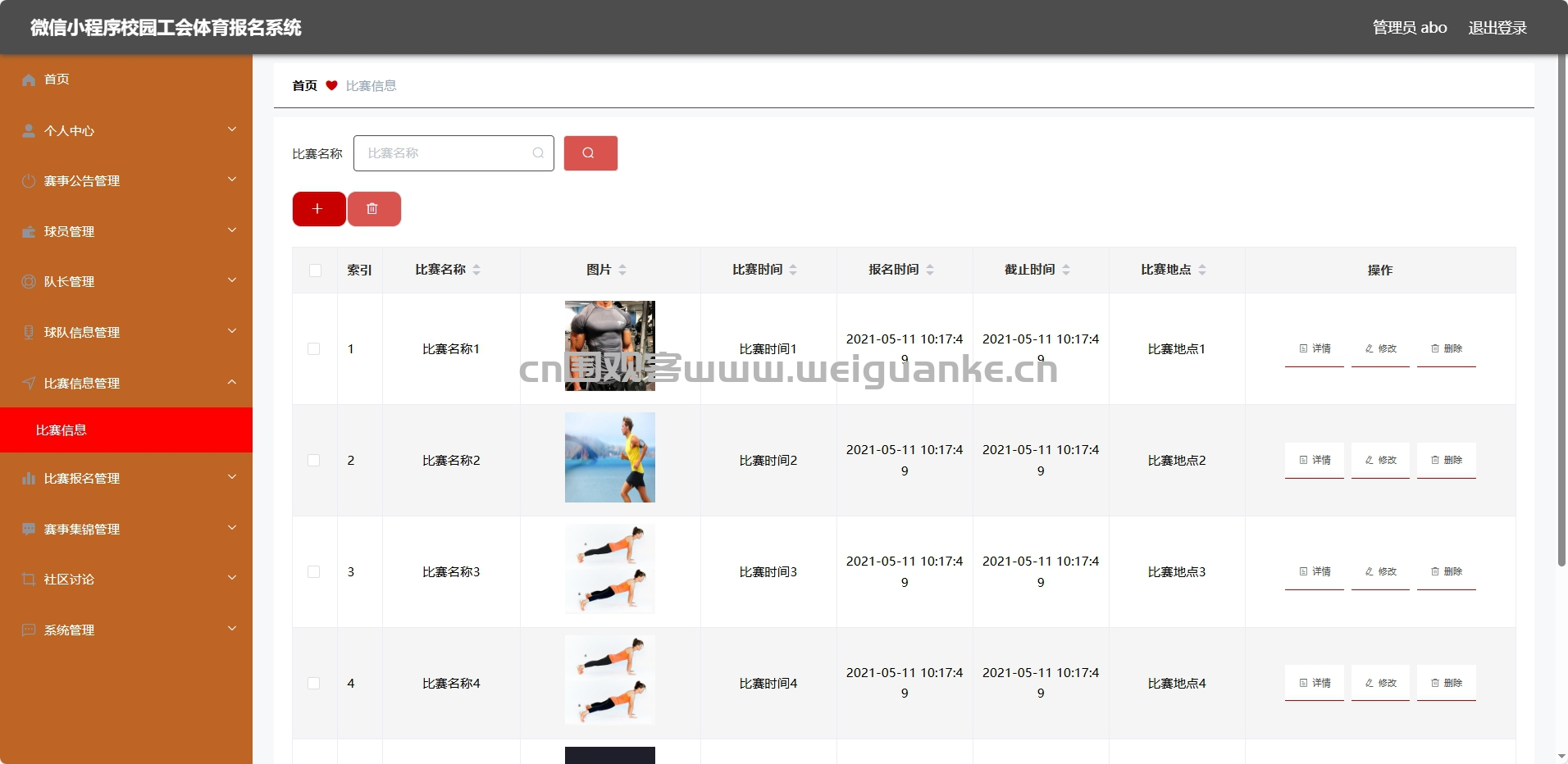Click the paper-plane icon for 比赛信息管理
This screenshot has width=1568, height=764.
(29, 384)
